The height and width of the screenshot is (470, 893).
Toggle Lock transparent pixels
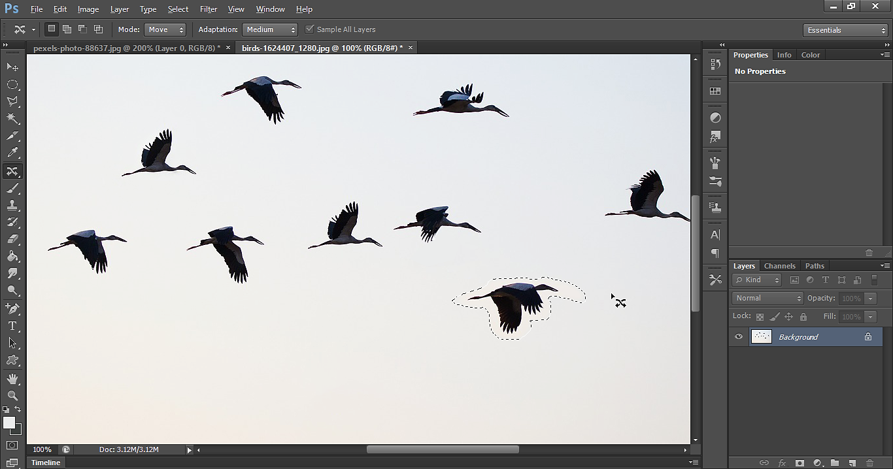[x=760, y=317]
